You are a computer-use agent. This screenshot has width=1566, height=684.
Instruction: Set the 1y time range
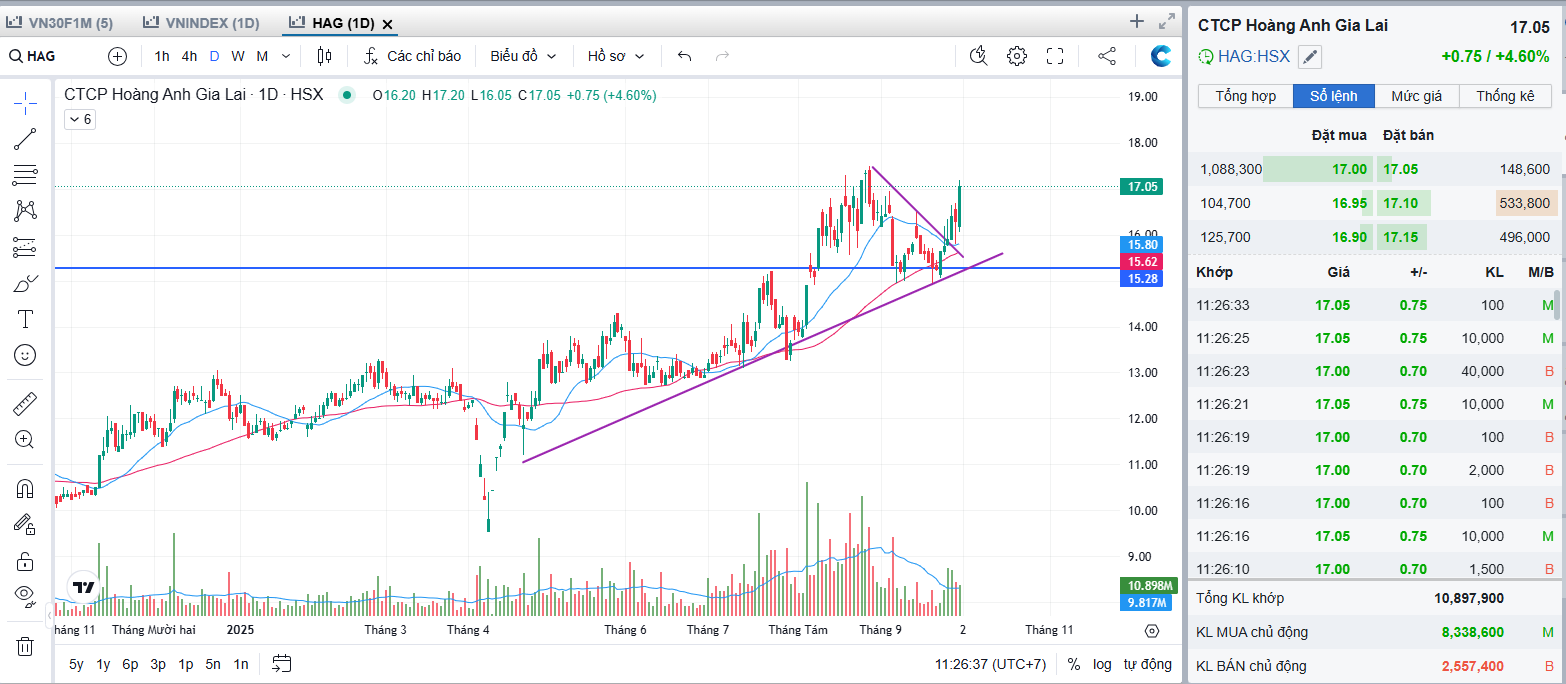(103, 664)
